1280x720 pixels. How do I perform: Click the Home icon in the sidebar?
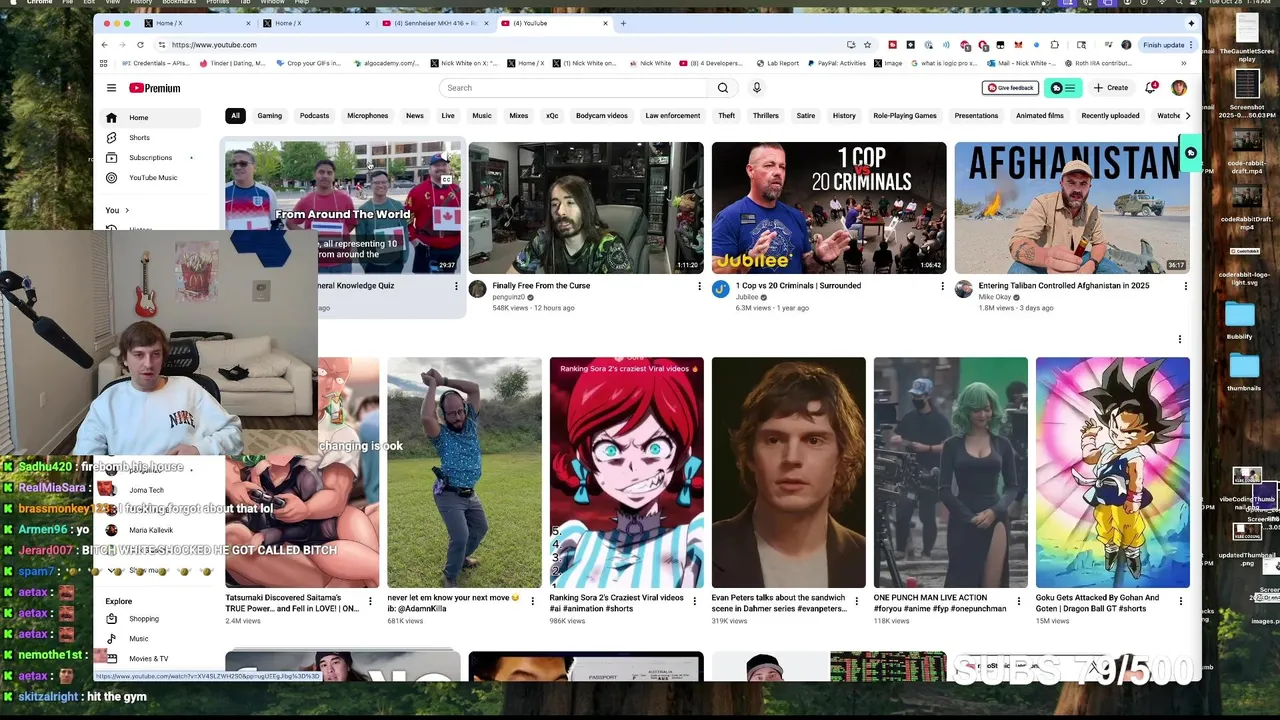coord(111,118)
